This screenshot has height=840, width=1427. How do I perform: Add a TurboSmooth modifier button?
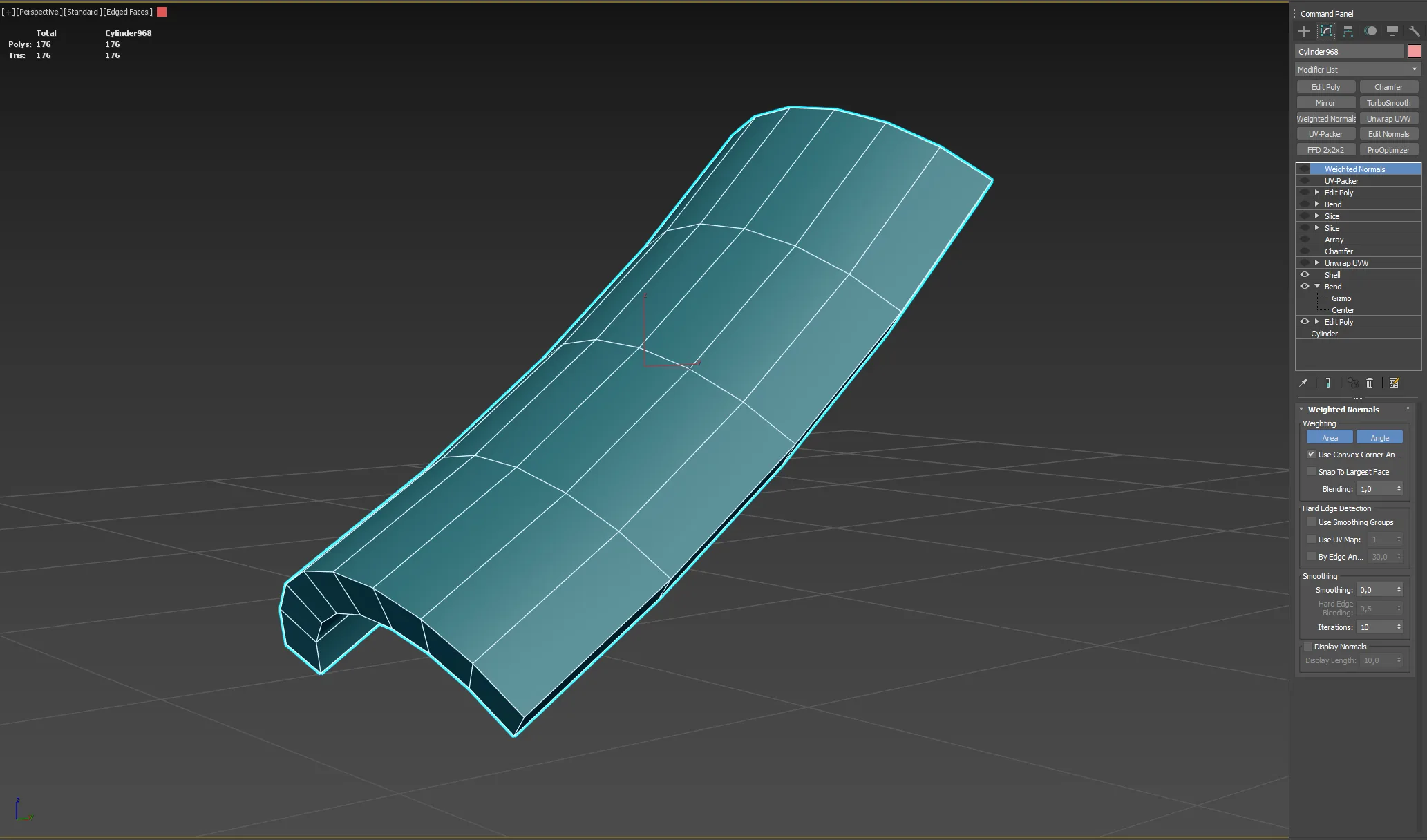(x=1388, y=103)
